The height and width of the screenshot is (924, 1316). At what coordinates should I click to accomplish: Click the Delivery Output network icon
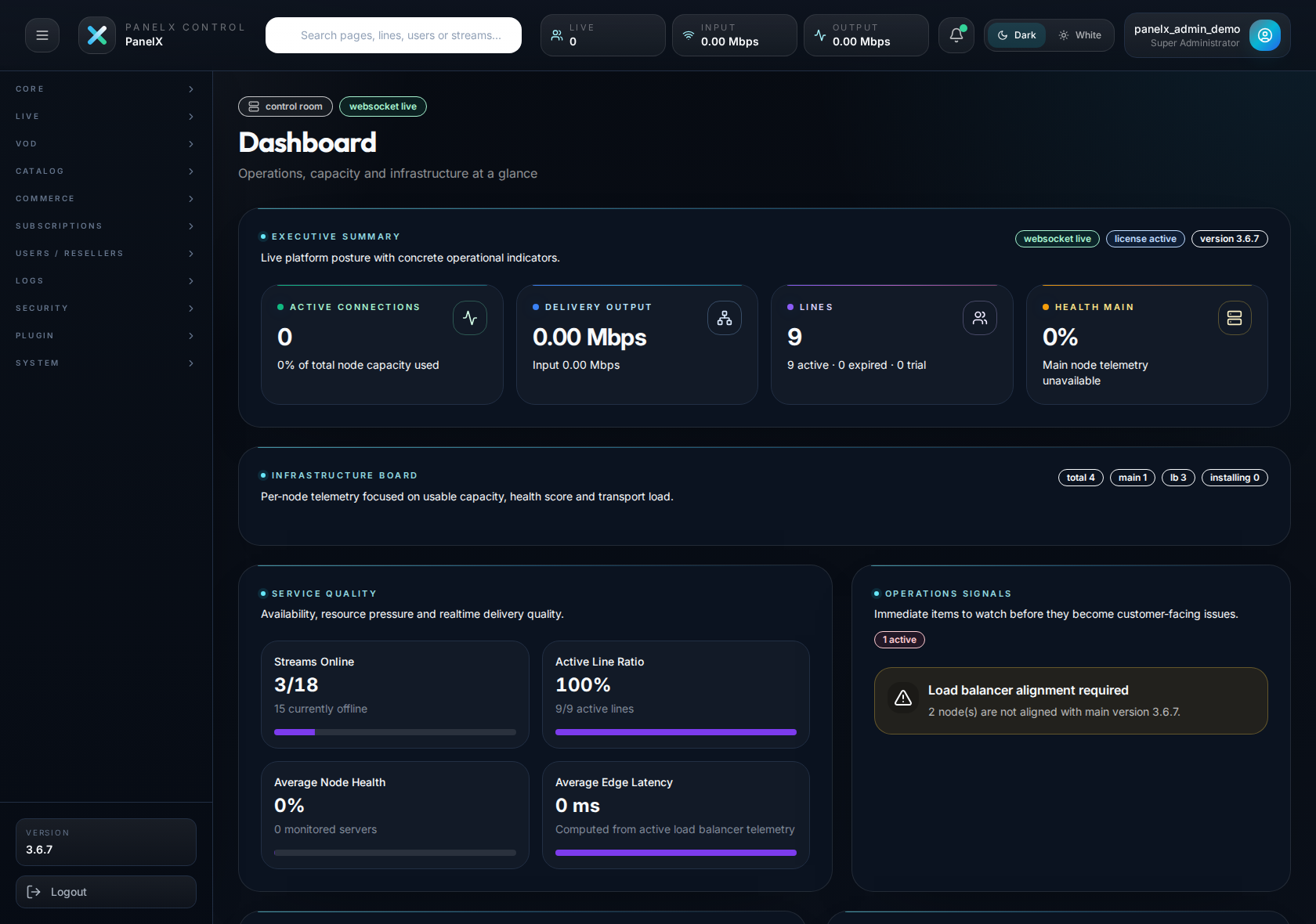(x=725, y=318)
